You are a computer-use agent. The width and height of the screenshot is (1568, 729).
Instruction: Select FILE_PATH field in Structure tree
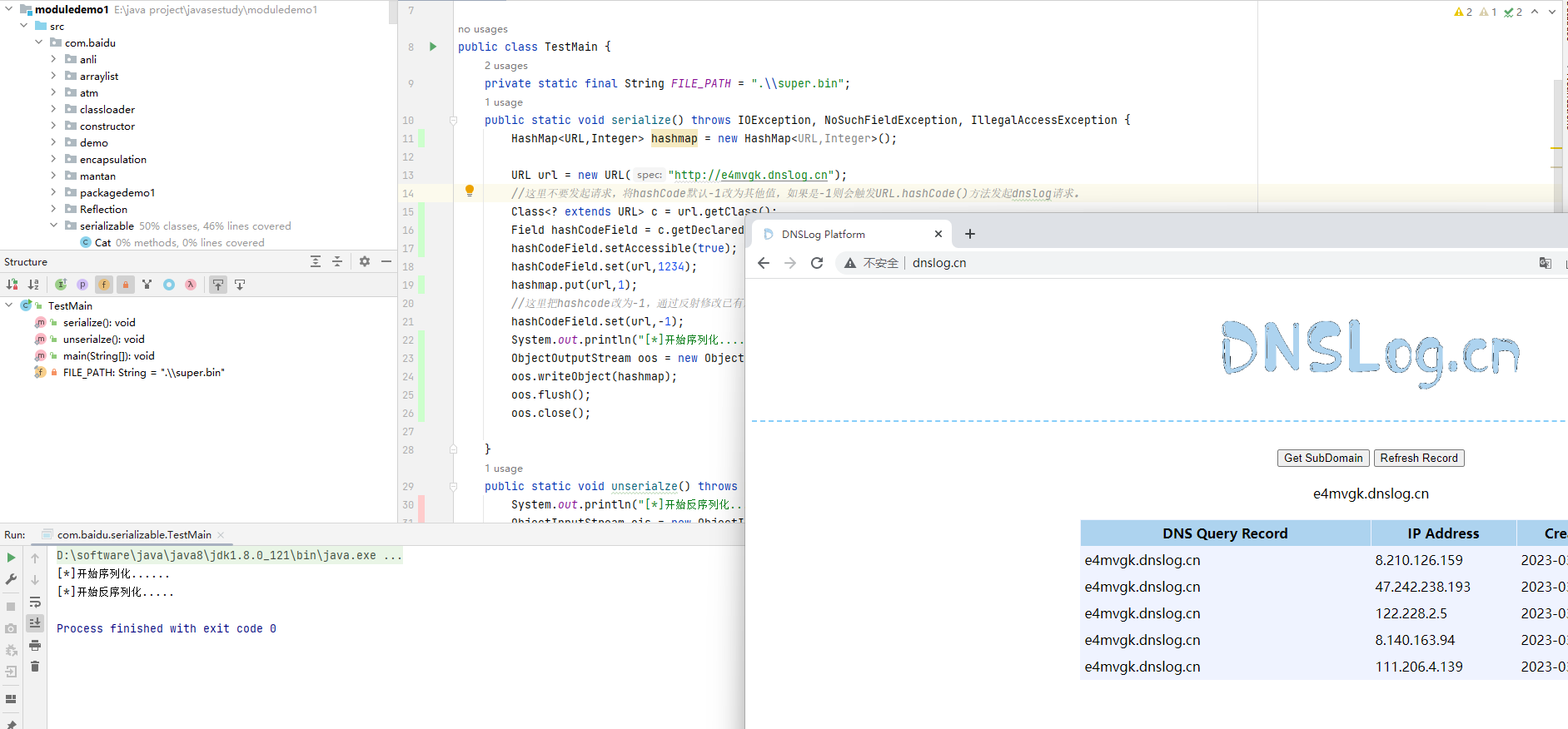pos(143,372)
